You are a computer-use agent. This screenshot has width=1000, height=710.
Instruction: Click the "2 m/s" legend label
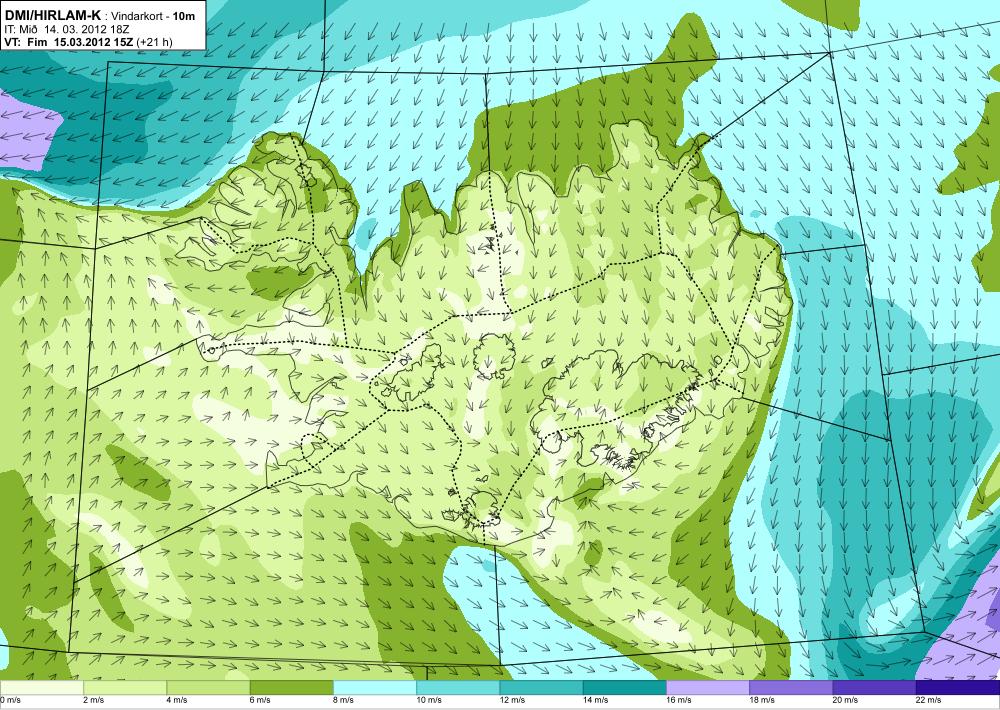click(x=94, y=700)
